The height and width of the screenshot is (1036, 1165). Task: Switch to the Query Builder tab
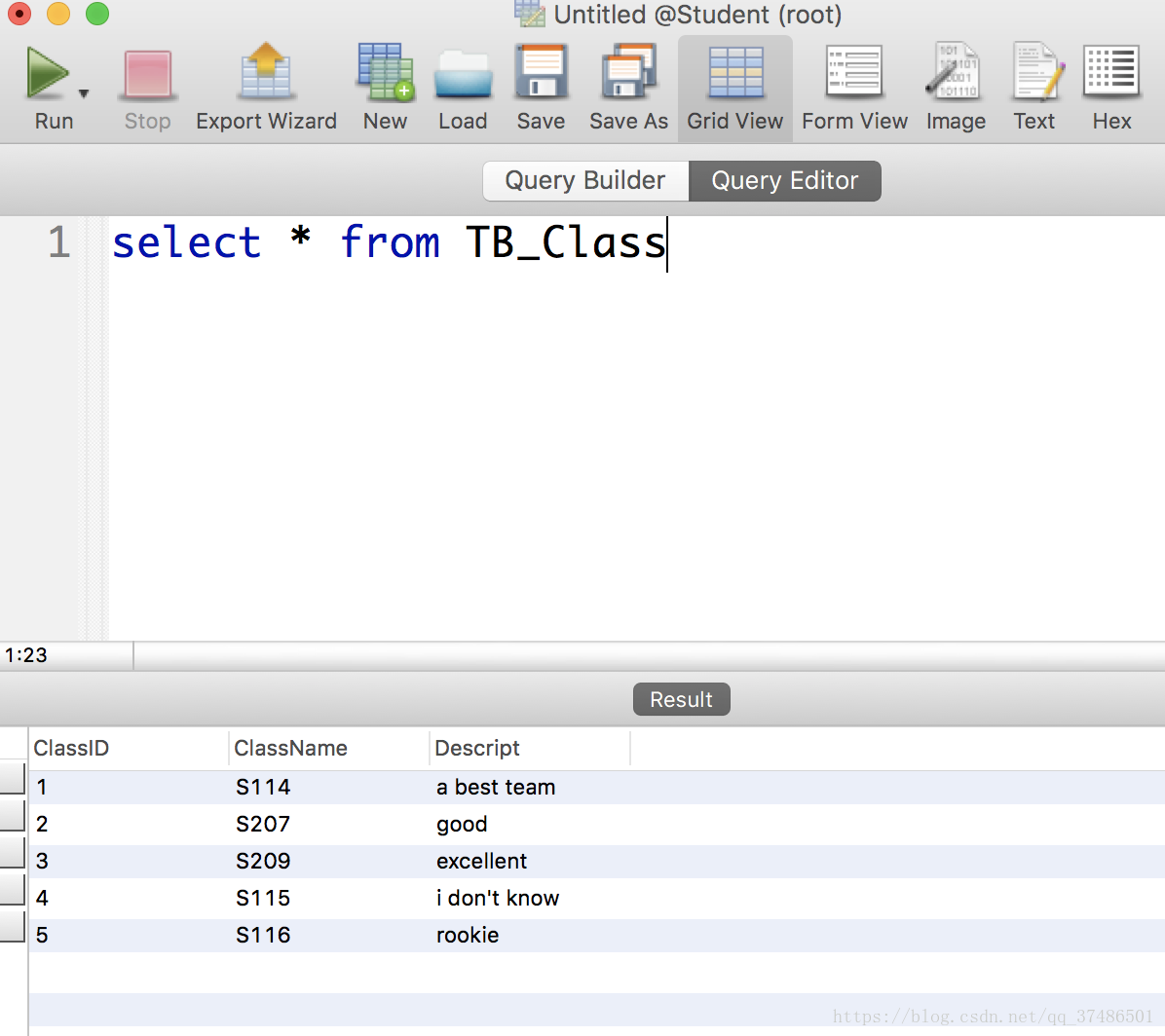(585, 180)
